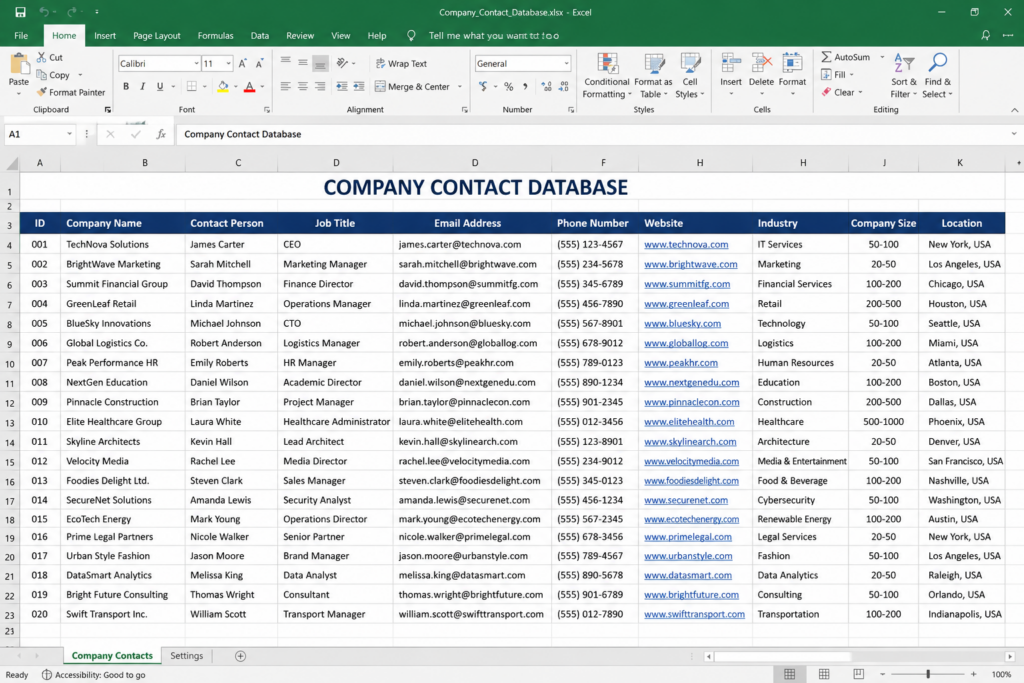Switch to Page Break Preview in status bar

coord(859,674)
